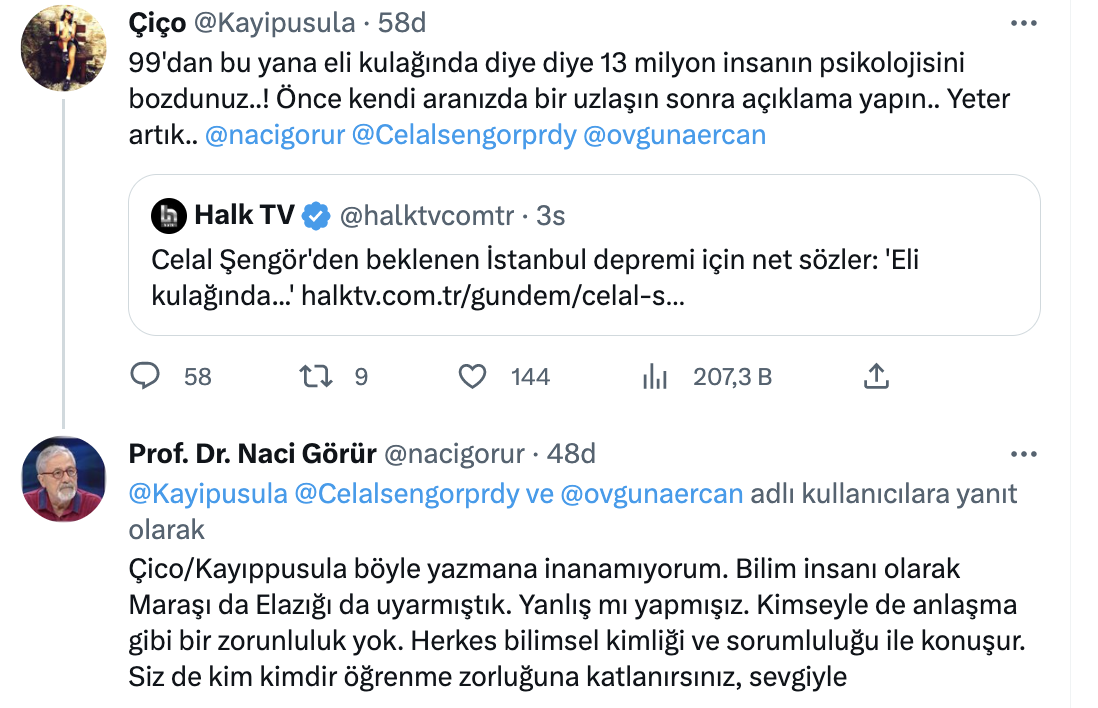Image resolution: width=1098 pixels, height=708 pixels.
Task: Click the @Celalsengorprdy mention in Çiço's tweet
Action: [x=464, y=135]
